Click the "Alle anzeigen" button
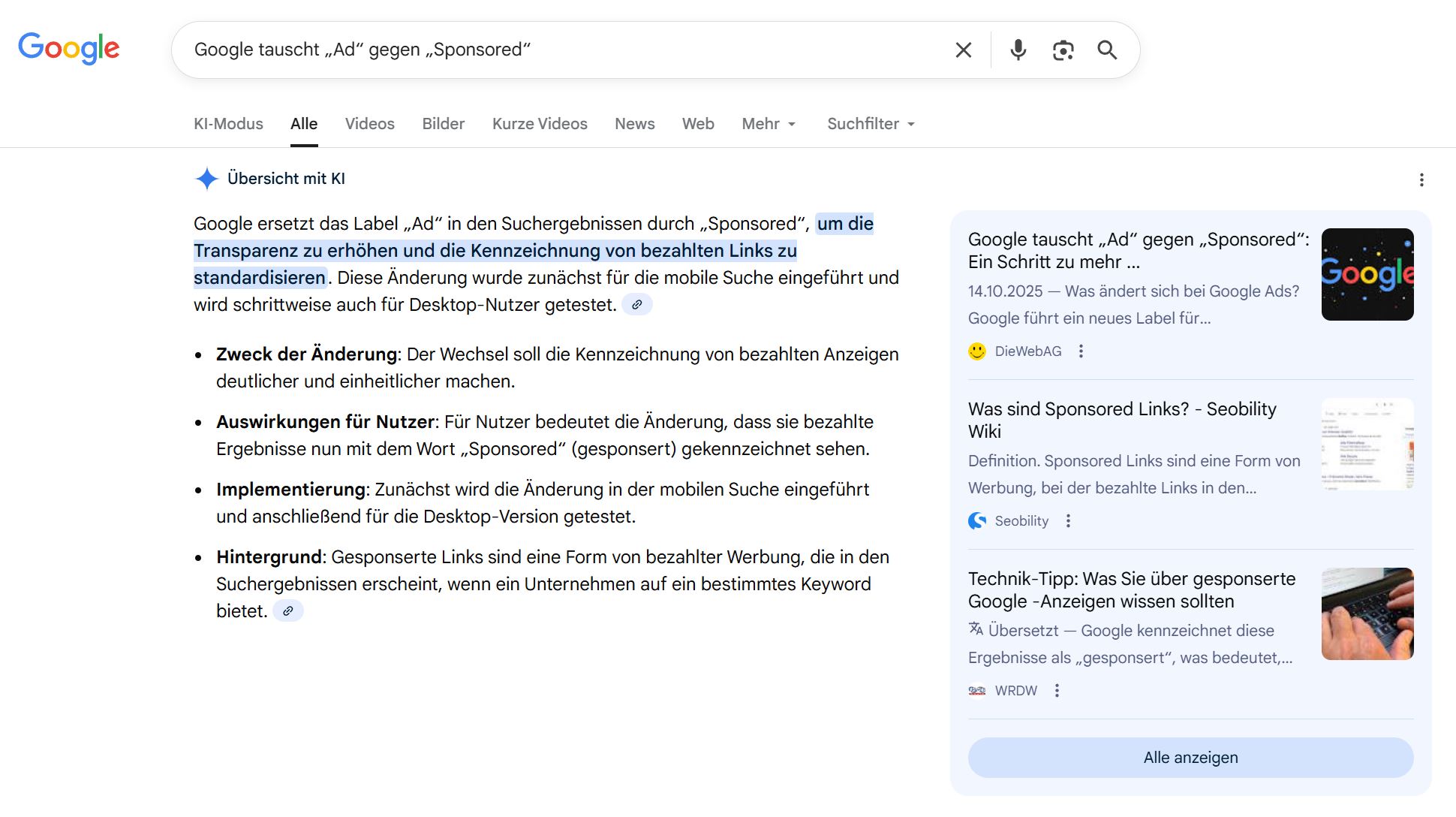Image resolution: width=1456 pixels, height=817 pixels. [1190, 758]
